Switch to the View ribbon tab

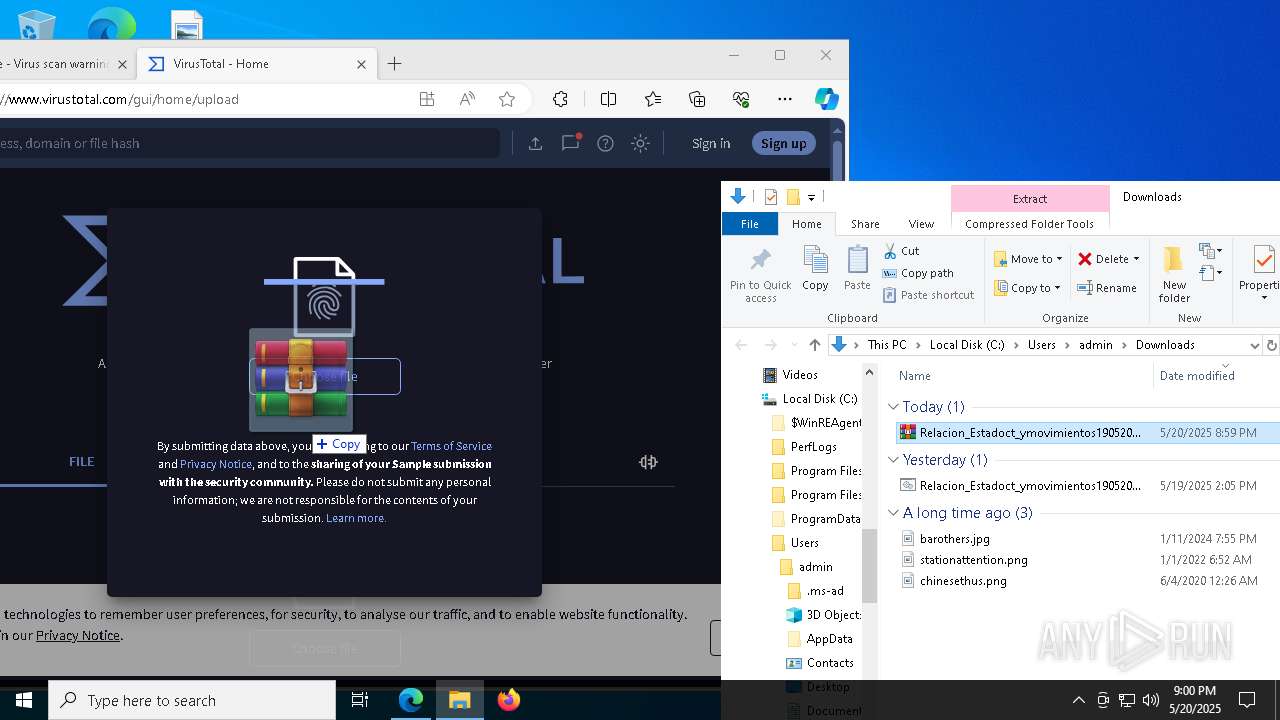[x=921, y=224]
